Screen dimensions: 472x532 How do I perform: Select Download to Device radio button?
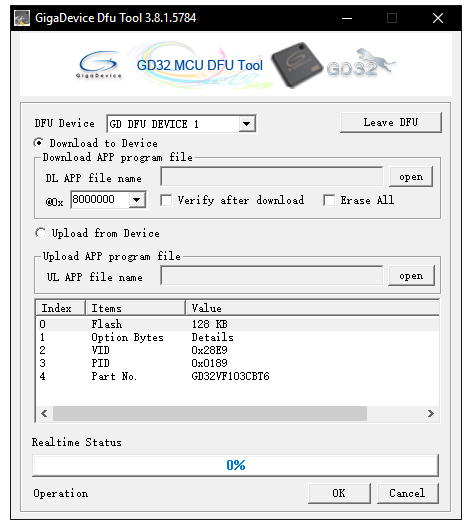pos(39,143)
